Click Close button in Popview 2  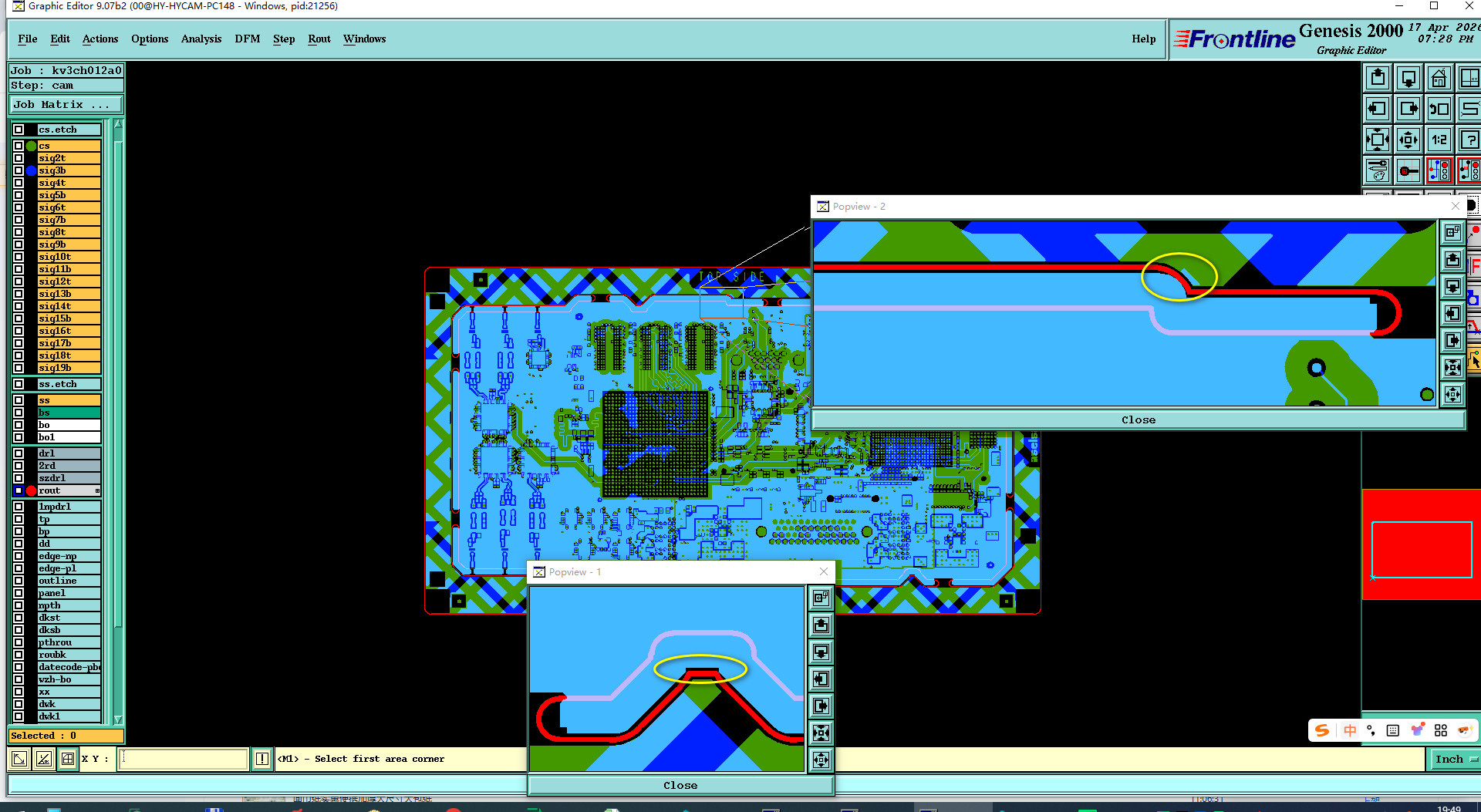tap(1139, 419)
